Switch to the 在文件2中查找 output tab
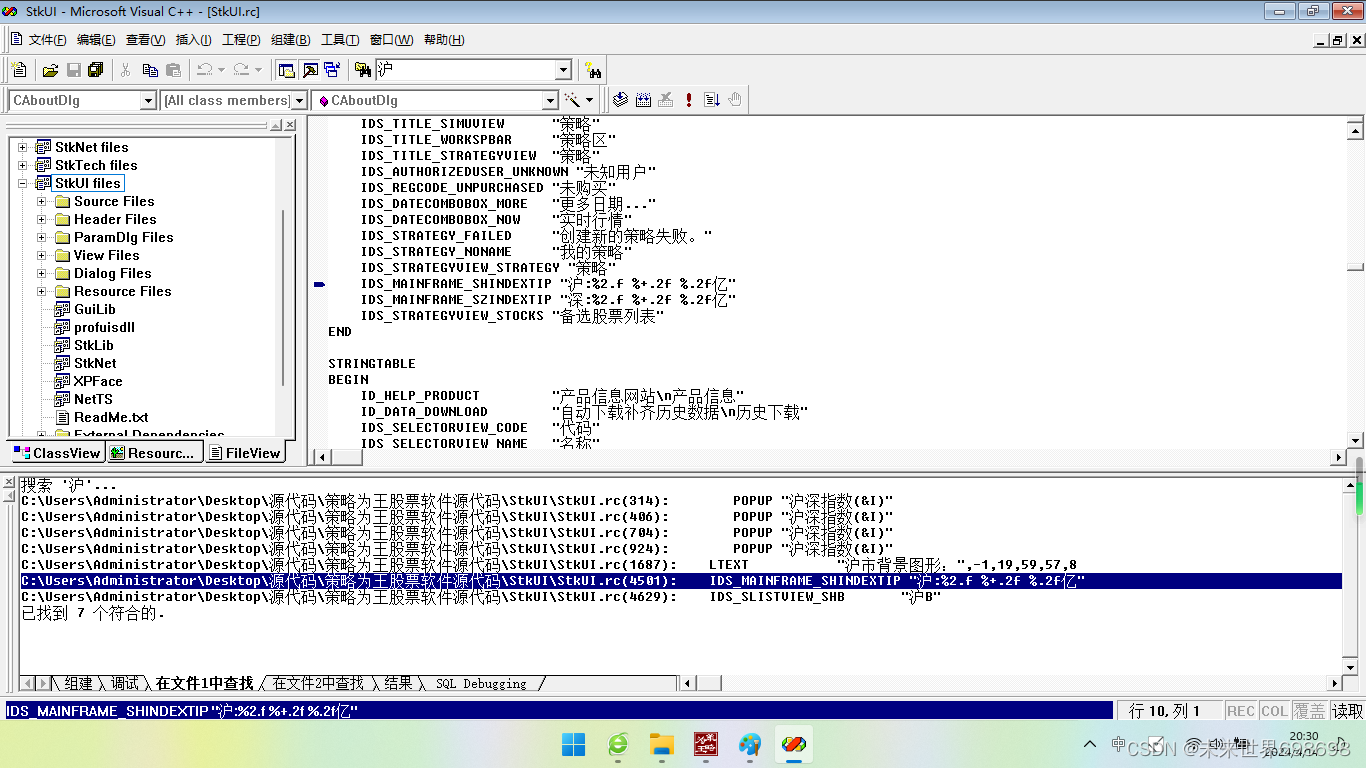 coord(318,683)
